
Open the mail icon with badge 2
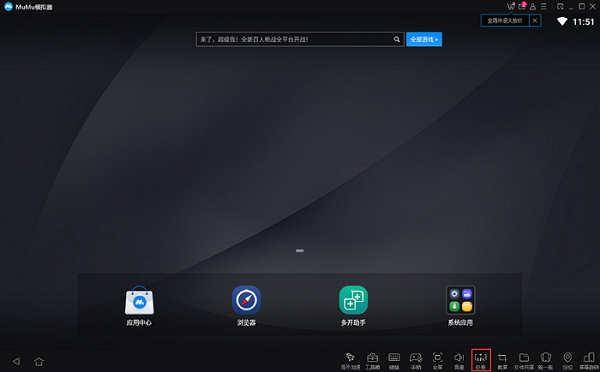(522, 6)
